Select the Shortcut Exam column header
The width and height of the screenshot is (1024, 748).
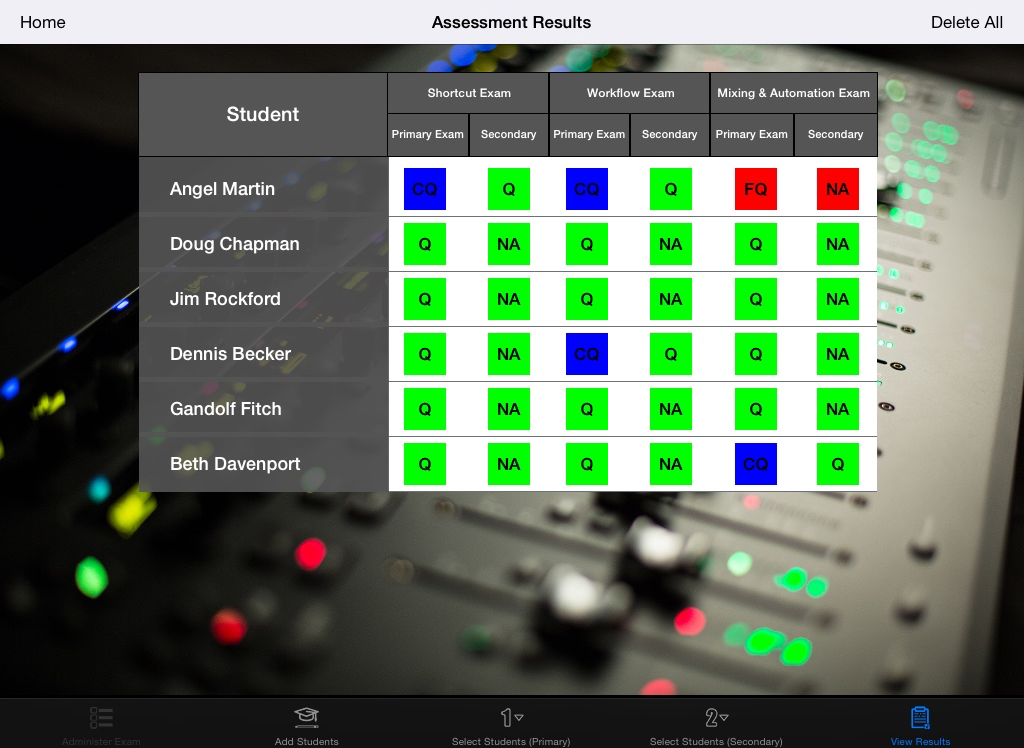tap(468, 93)
